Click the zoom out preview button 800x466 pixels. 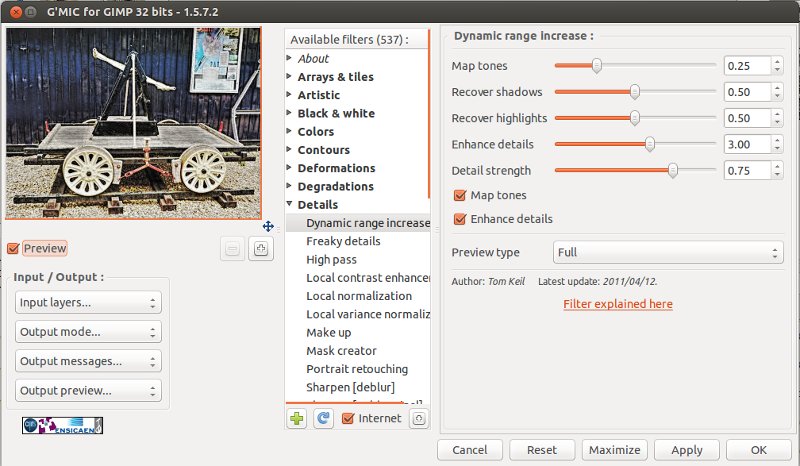[233, 249]
